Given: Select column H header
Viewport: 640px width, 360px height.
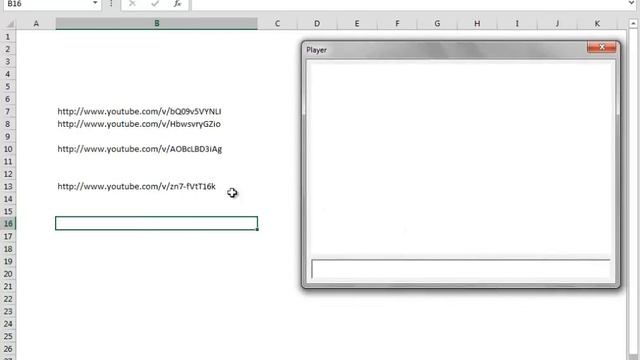Looking at the screenshot, I should 477,24.
